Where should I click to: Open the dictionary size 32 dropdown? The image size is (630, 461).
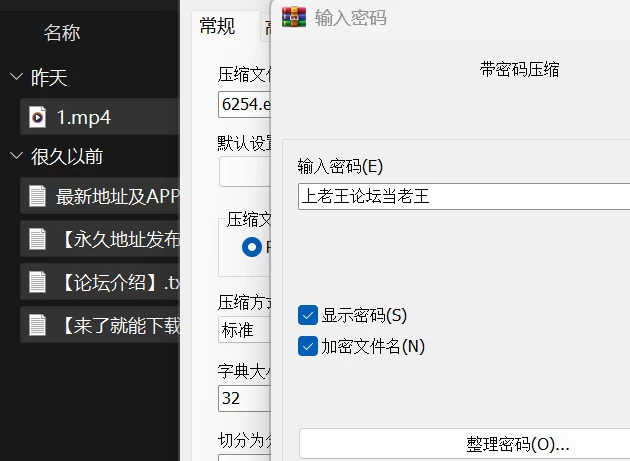coord(245,398)
